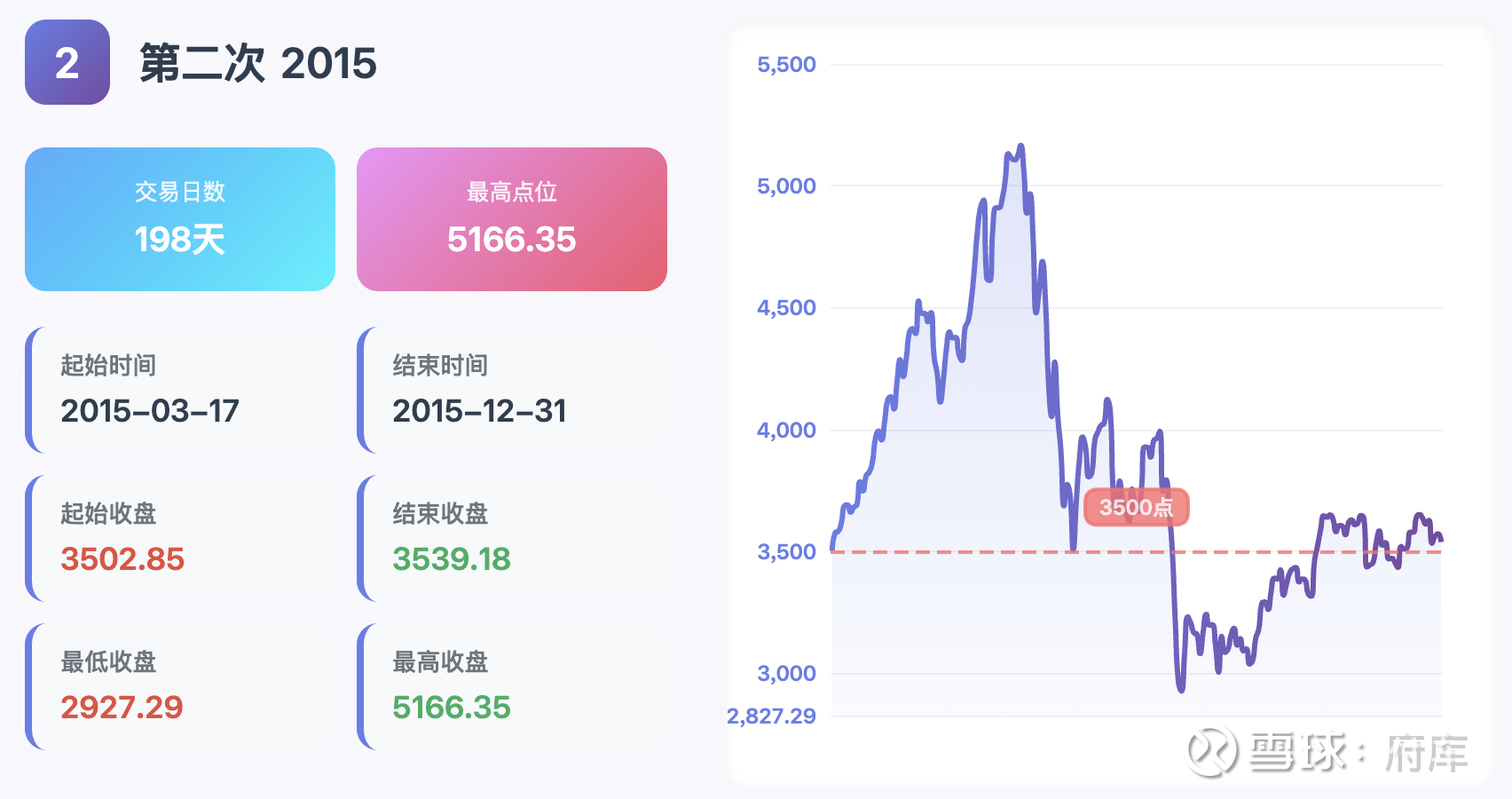
Task: Click the 第二次 2015 heading
Action: point(258,63)
